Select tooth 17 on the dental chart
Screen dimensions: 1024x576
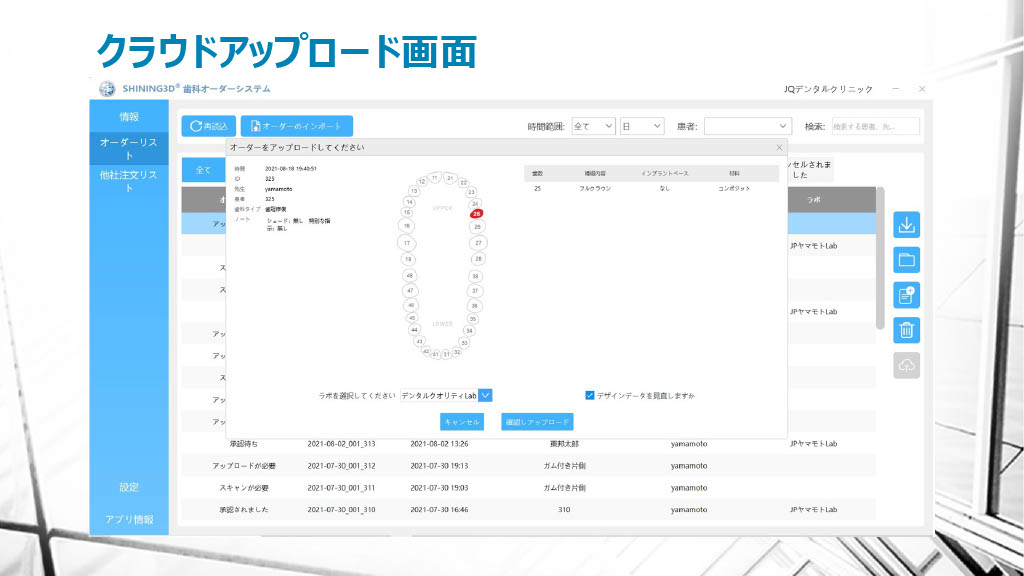(x=407, y=243)
